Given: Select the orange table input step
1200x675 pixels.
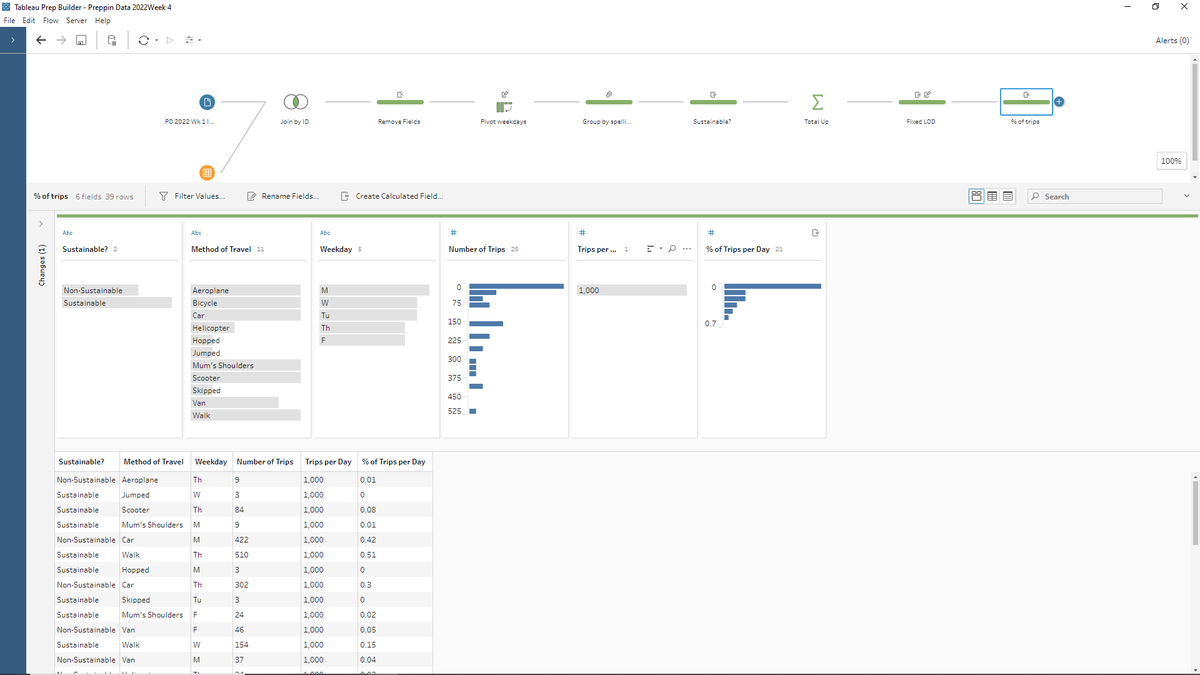Looking at the screenshot, I should click(206, 173).
